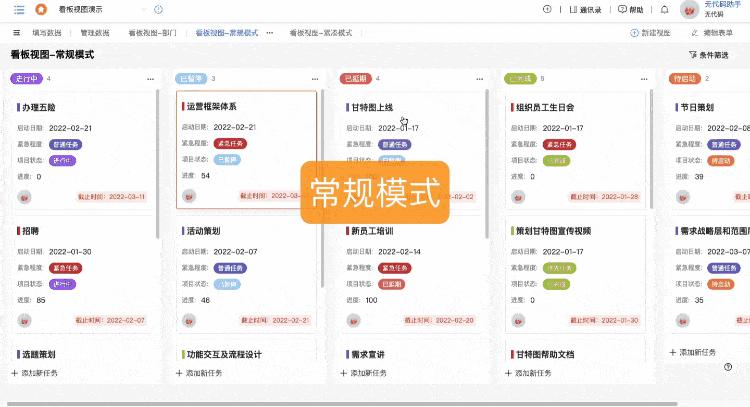Open the 节日策划 card title
Viewport: 750px width, 407px height.
[x=697, y=108]
